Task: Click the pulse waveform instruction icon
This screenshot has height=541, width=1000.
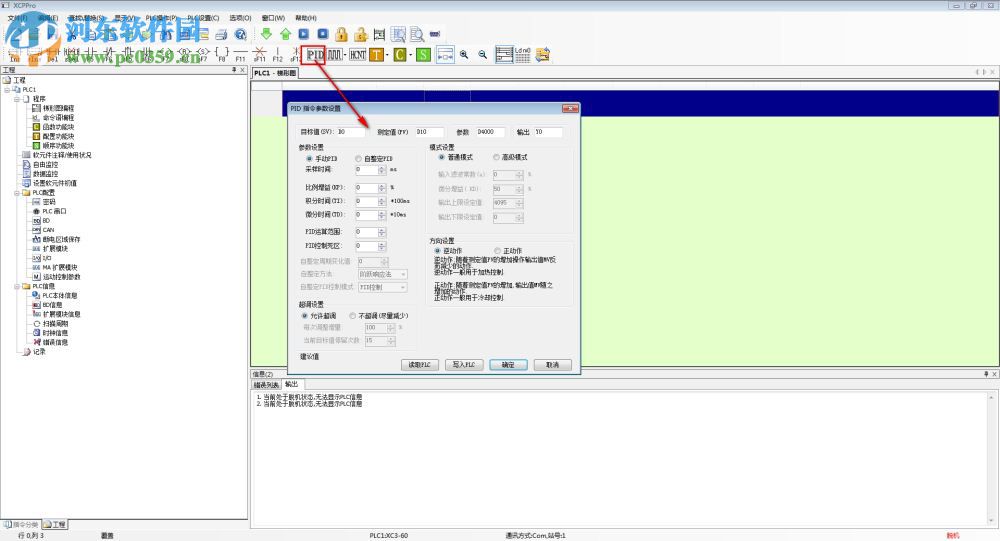Action: pyautogui.click(x=335, y=55)
